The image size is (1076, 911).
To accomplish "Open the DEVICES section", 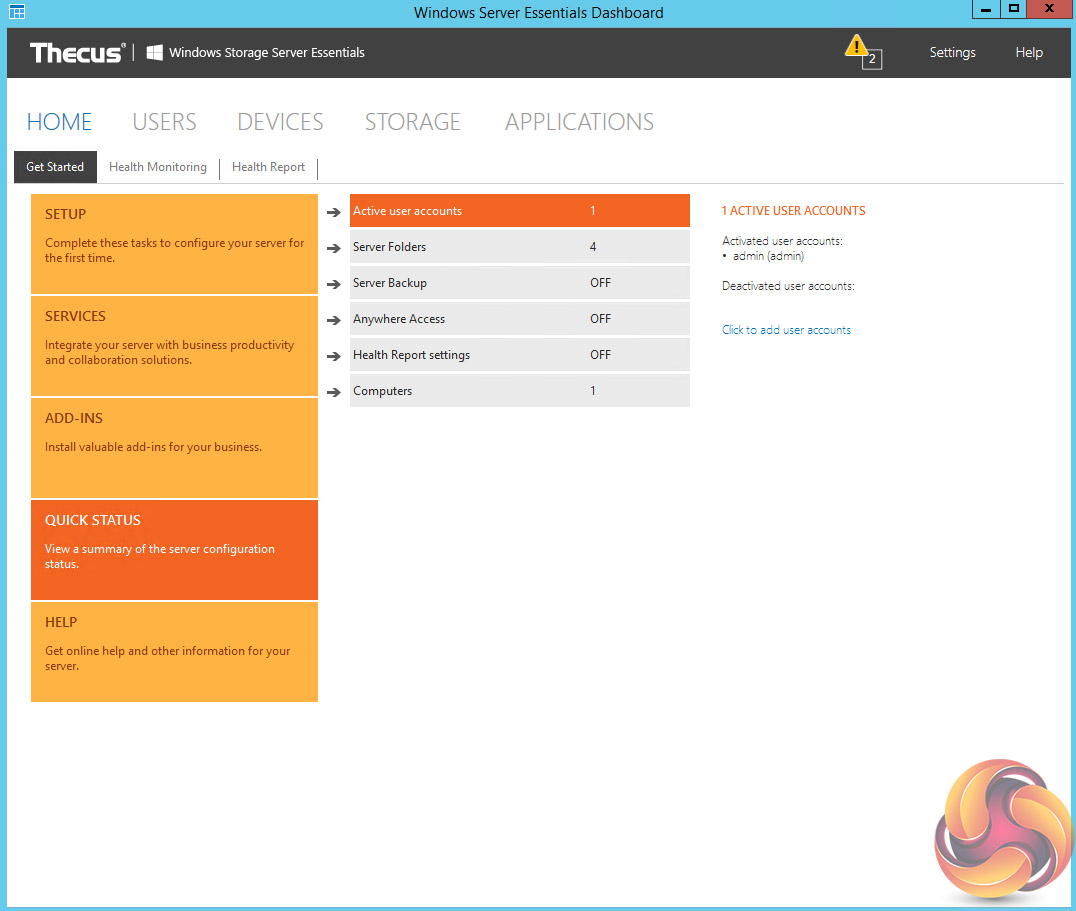I will pyautogui.click(x=280, y=121).
